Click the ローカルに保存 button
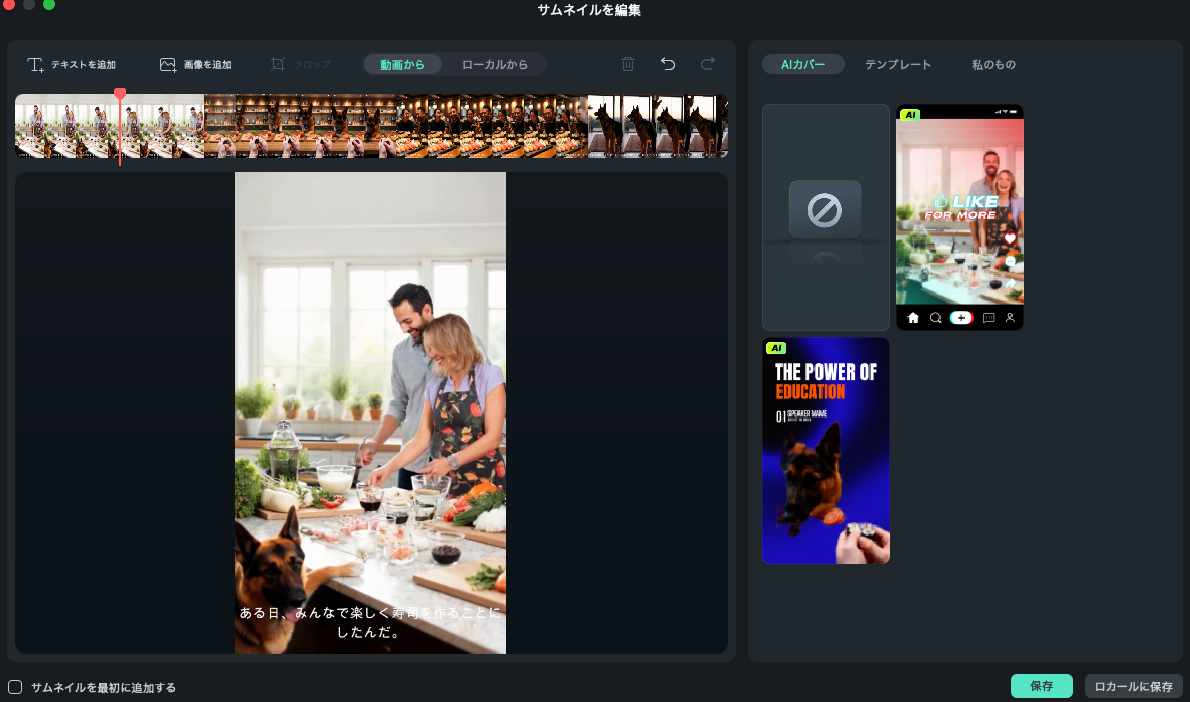This screenshot has height=702, width=1190. point(1133,686)
